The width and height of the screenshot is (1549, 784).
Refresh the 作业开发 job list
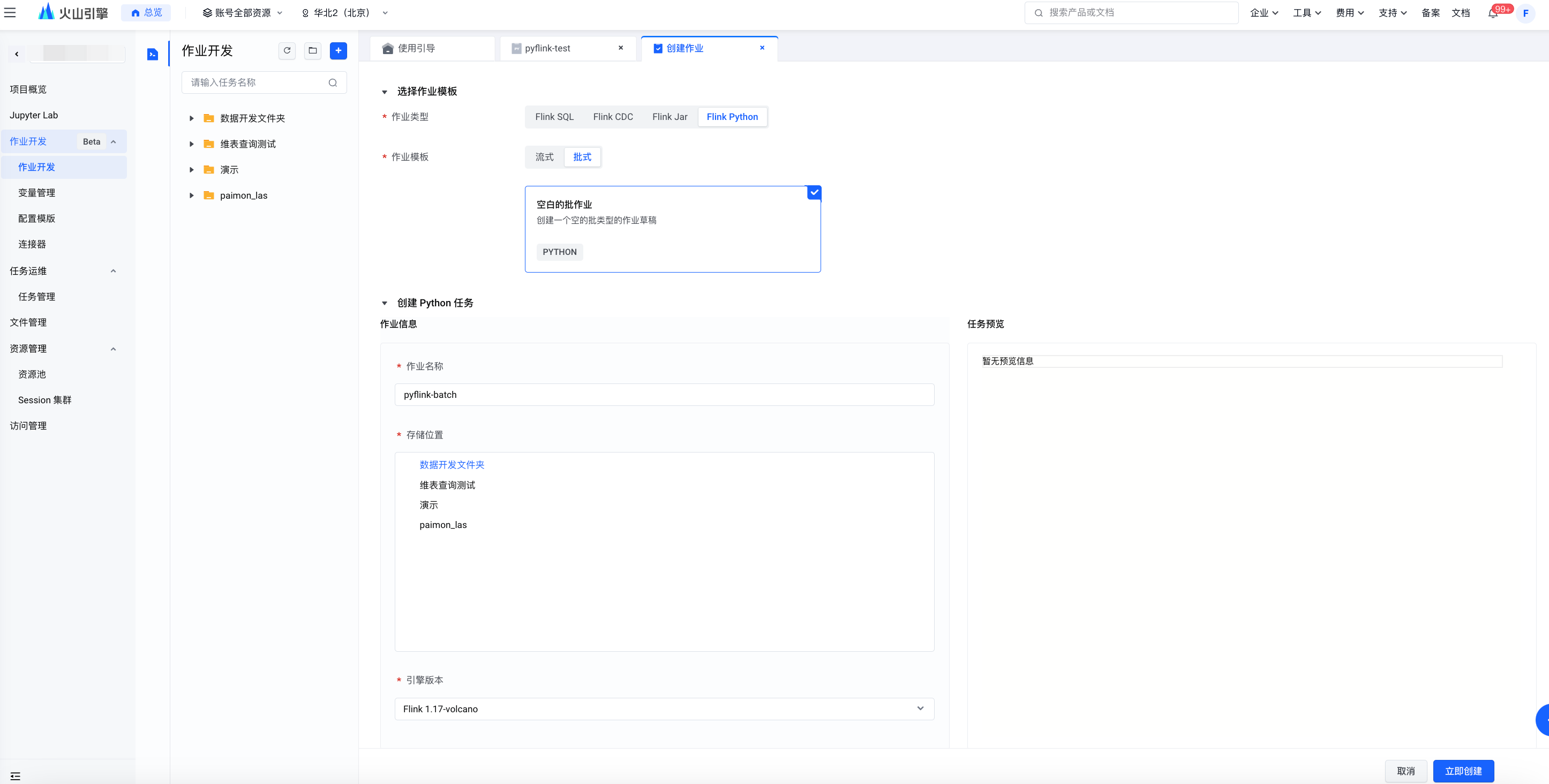point(287,50)
